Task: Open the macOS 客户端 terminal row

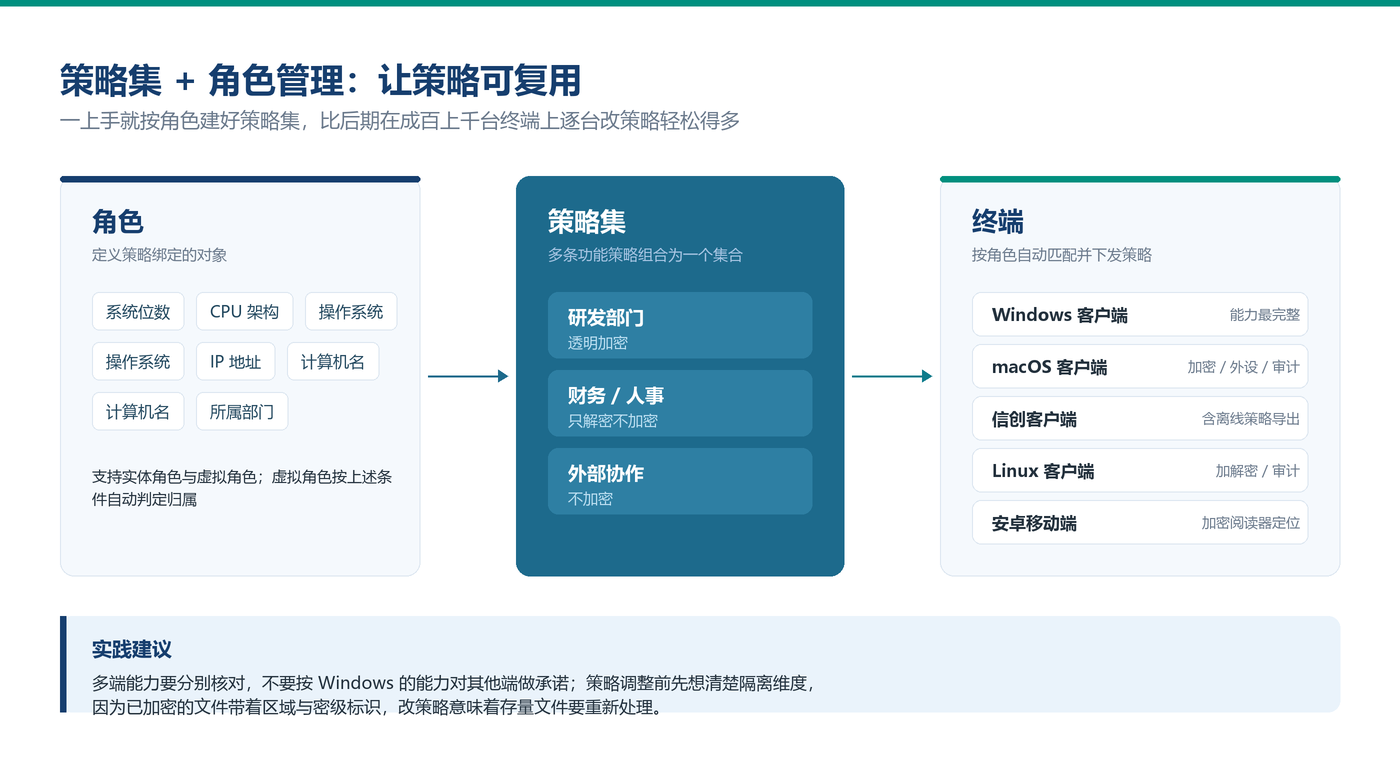Action: 1140,366
